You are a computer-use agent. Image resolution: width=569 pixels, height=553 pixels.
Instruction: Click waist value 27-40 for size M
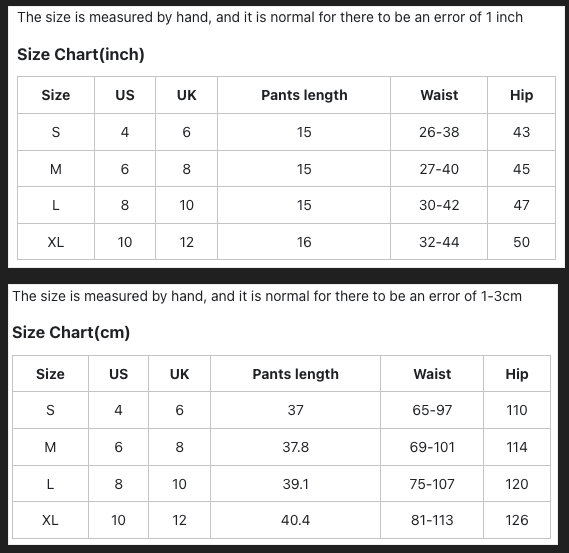point(439,169)
